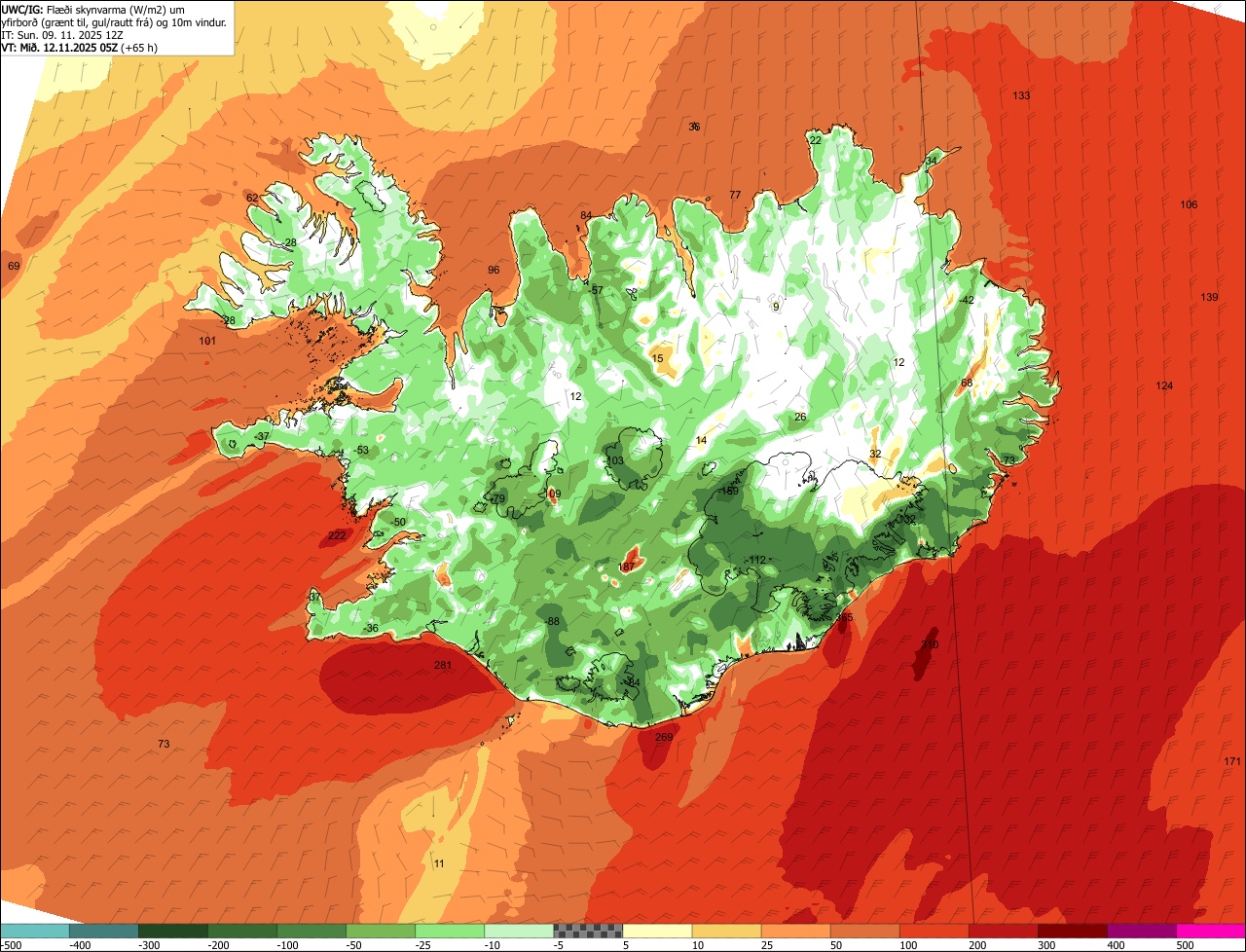1246x952 pixels.
Task: Click the value 15 near the orange patch
Action: (658, 359)
